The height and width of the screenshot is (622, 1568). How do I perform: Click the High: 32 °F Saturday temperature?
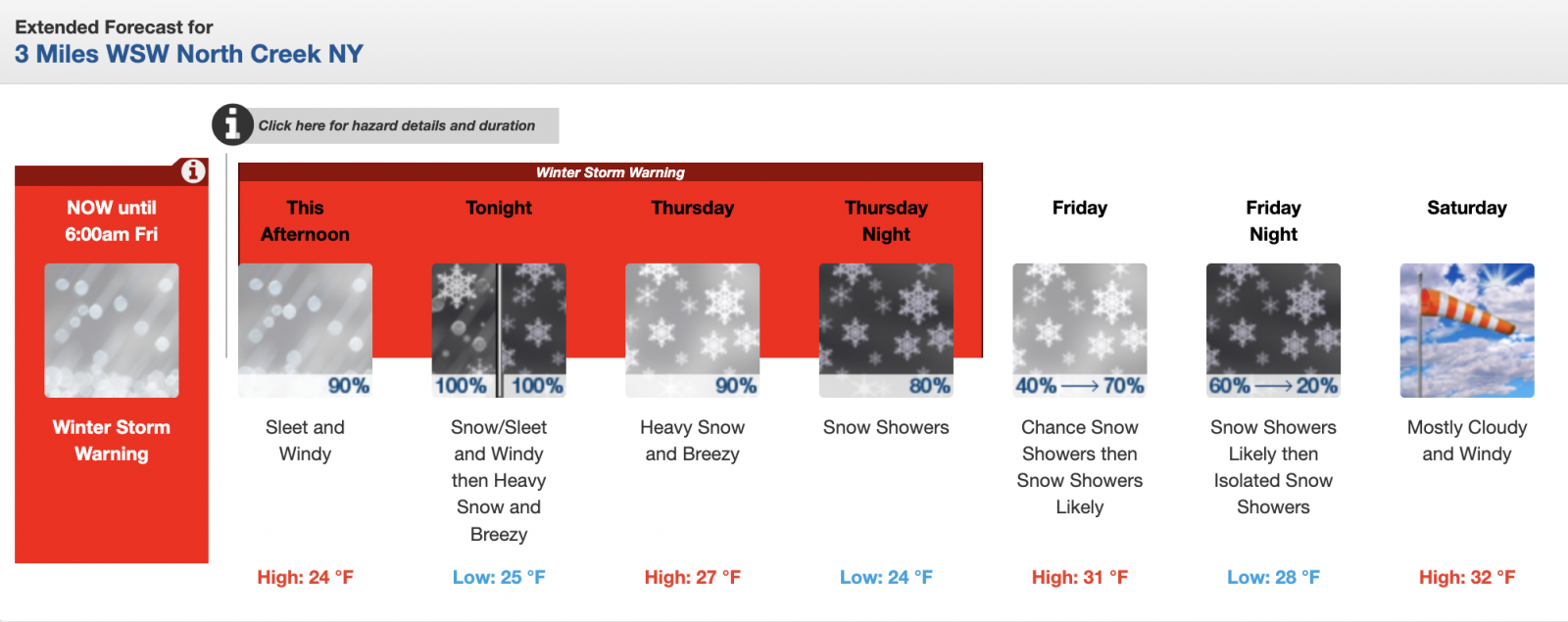click(1466, 577)
